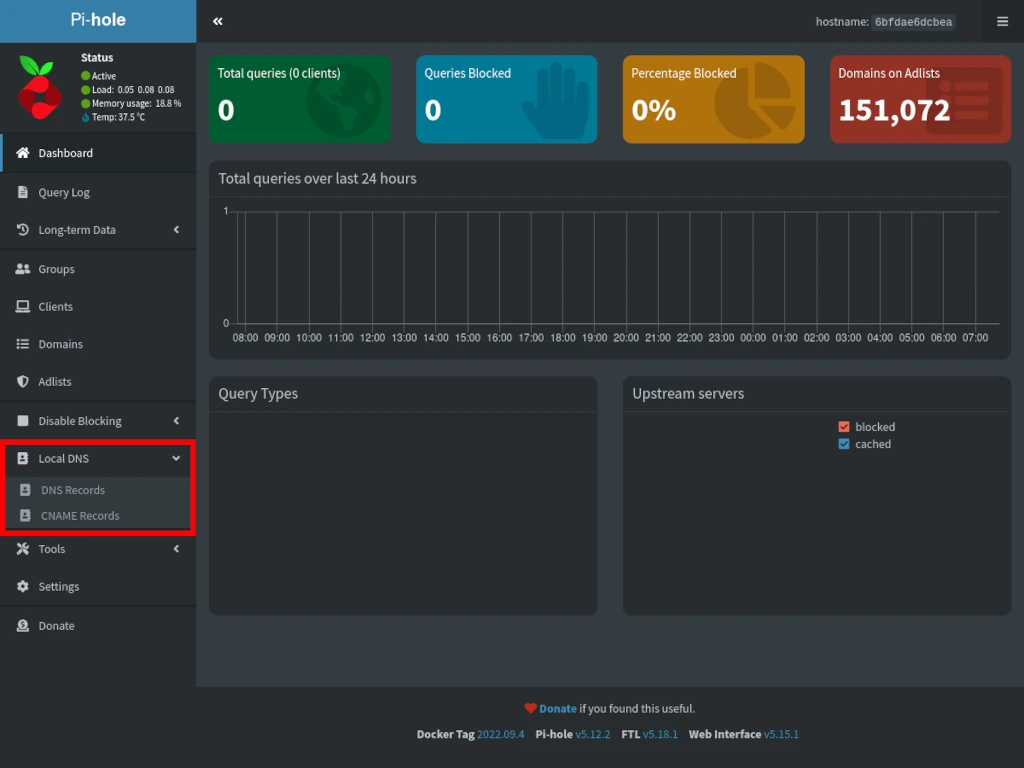The width and height of the screenshot is (1024, 768).
Task: Click the pie chart icon on Percentage Blocked
Action: [x=755, y=101]
